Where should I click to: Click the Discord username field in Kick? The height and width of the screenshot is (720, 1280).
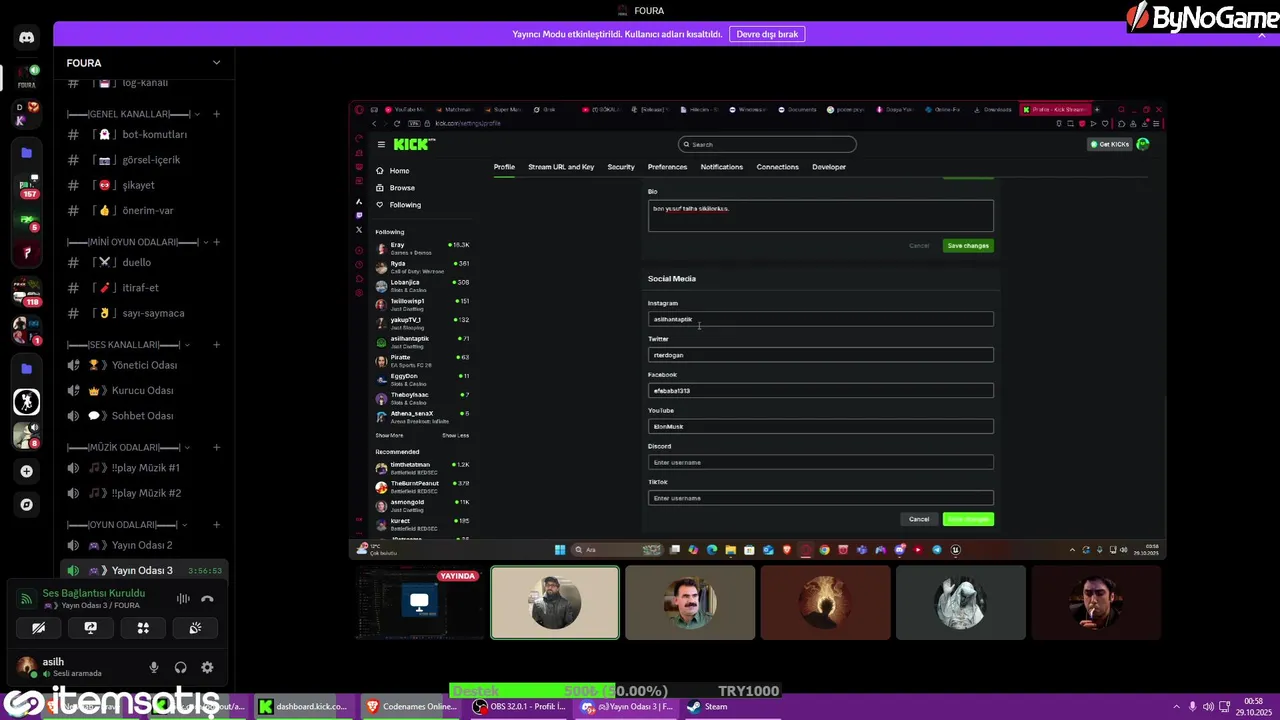coord(821,462)
